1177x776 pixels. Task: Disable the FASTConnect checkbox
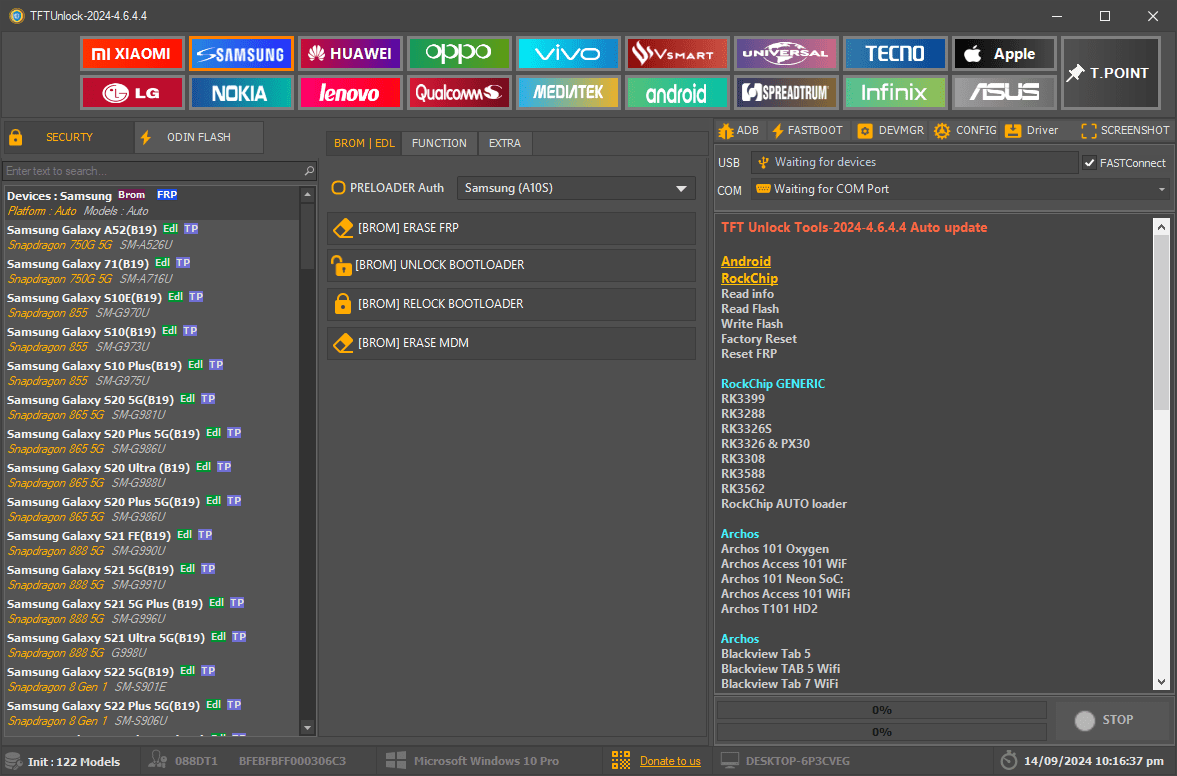point(1089,163)
